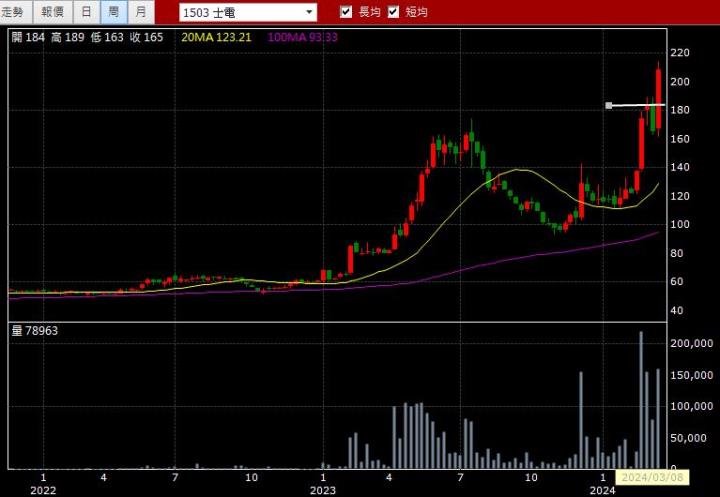
Task: Select the 日 daily chart period
Action: pos(86,12)
